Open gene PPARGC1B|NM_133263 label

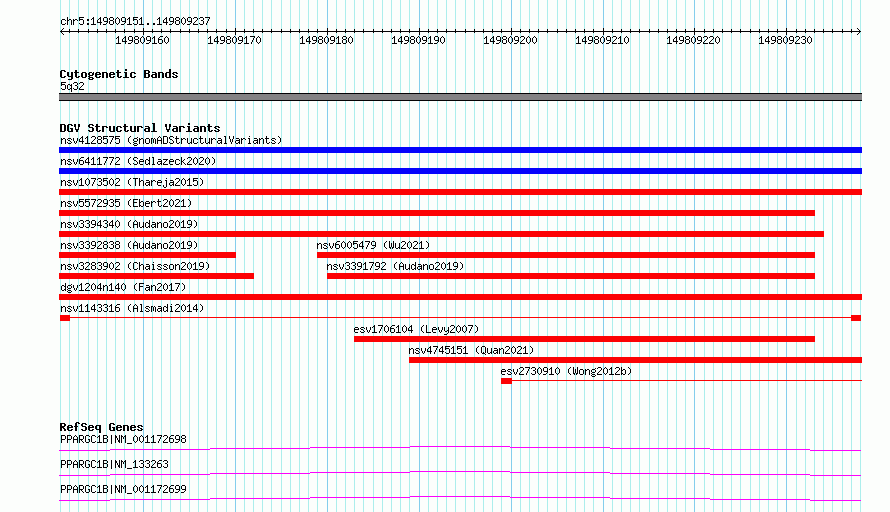[x=114, y=464]
